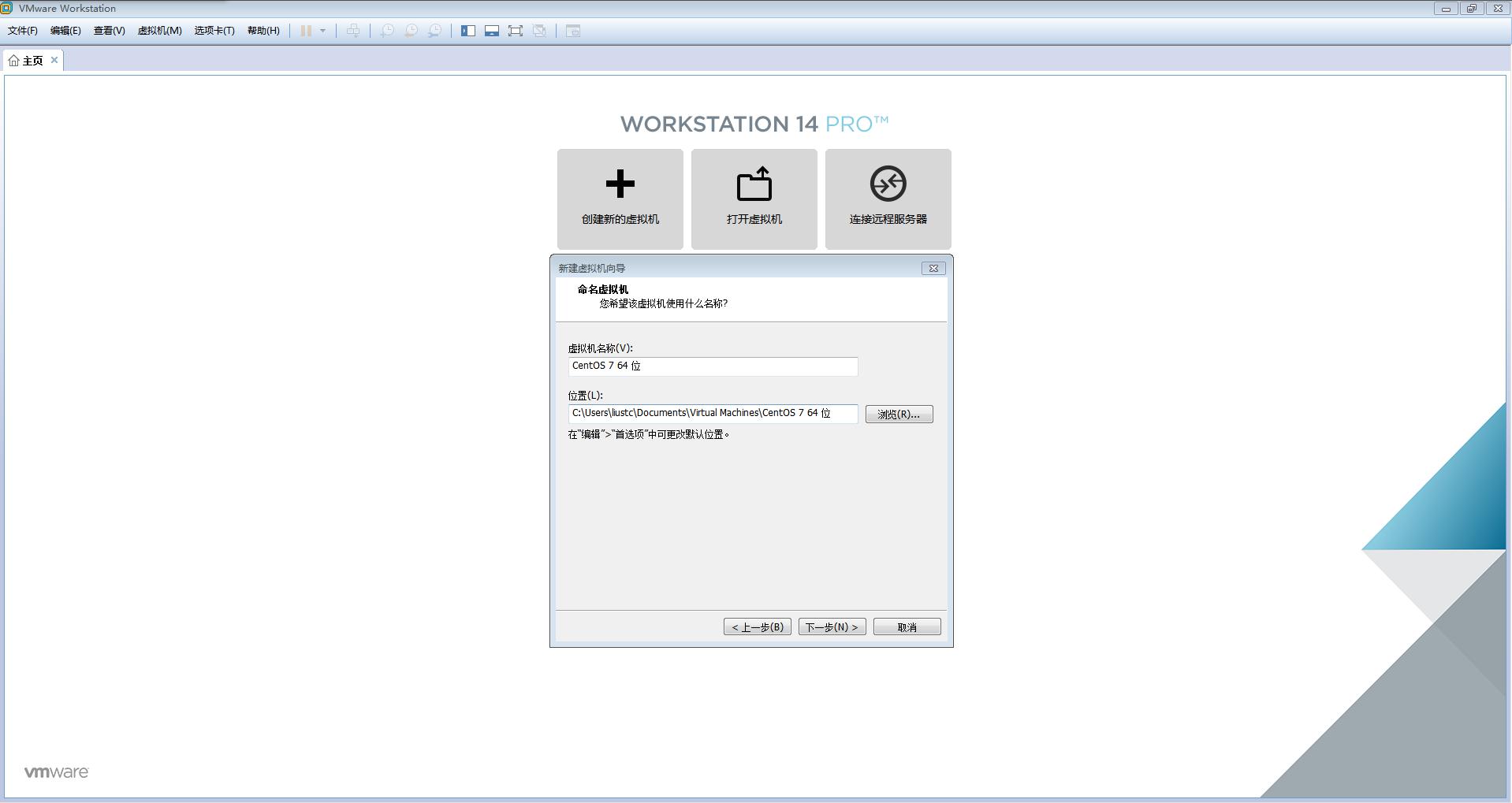Open the 帮助(H) menu
Image resolution: width=1512 pixels, height=803 pixels.
263,31
